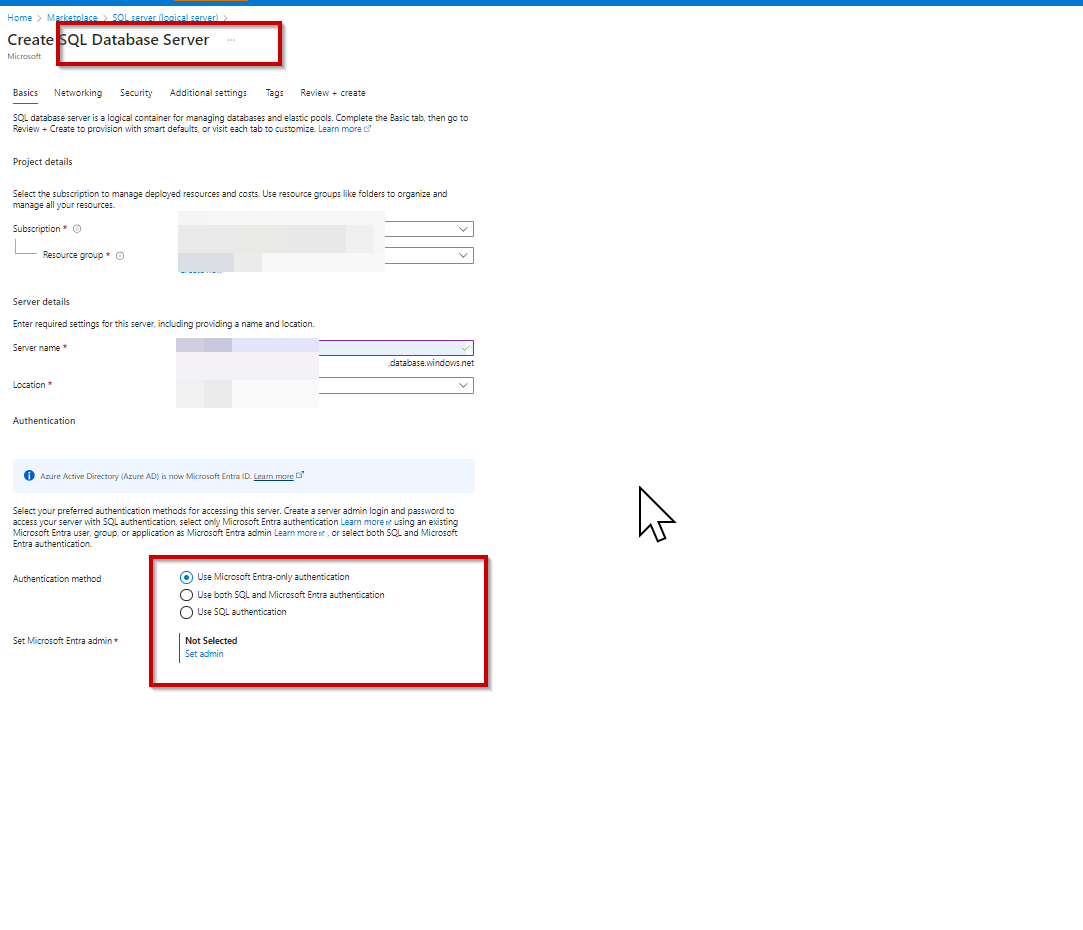Open the Networking tab

click(x=78, y=93)
